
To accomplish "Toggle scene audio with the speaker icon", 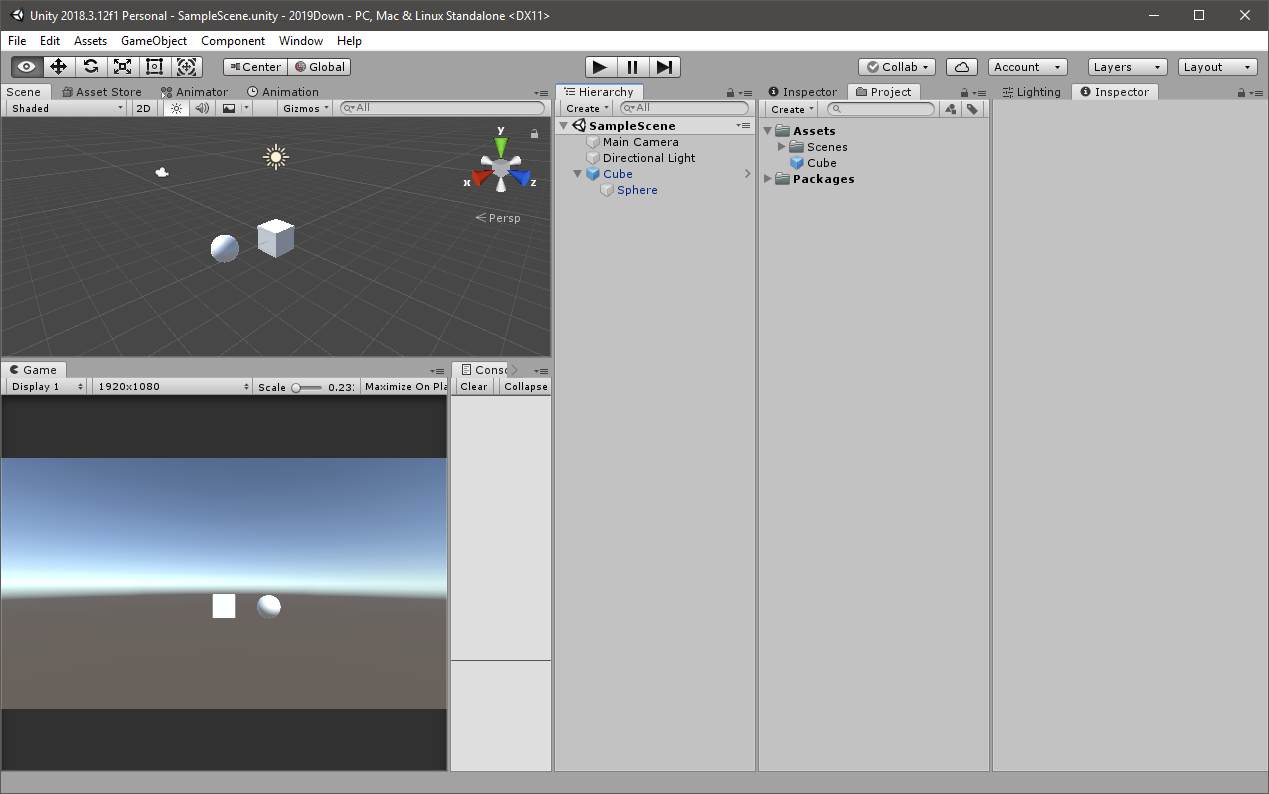I will pos(202,108).
